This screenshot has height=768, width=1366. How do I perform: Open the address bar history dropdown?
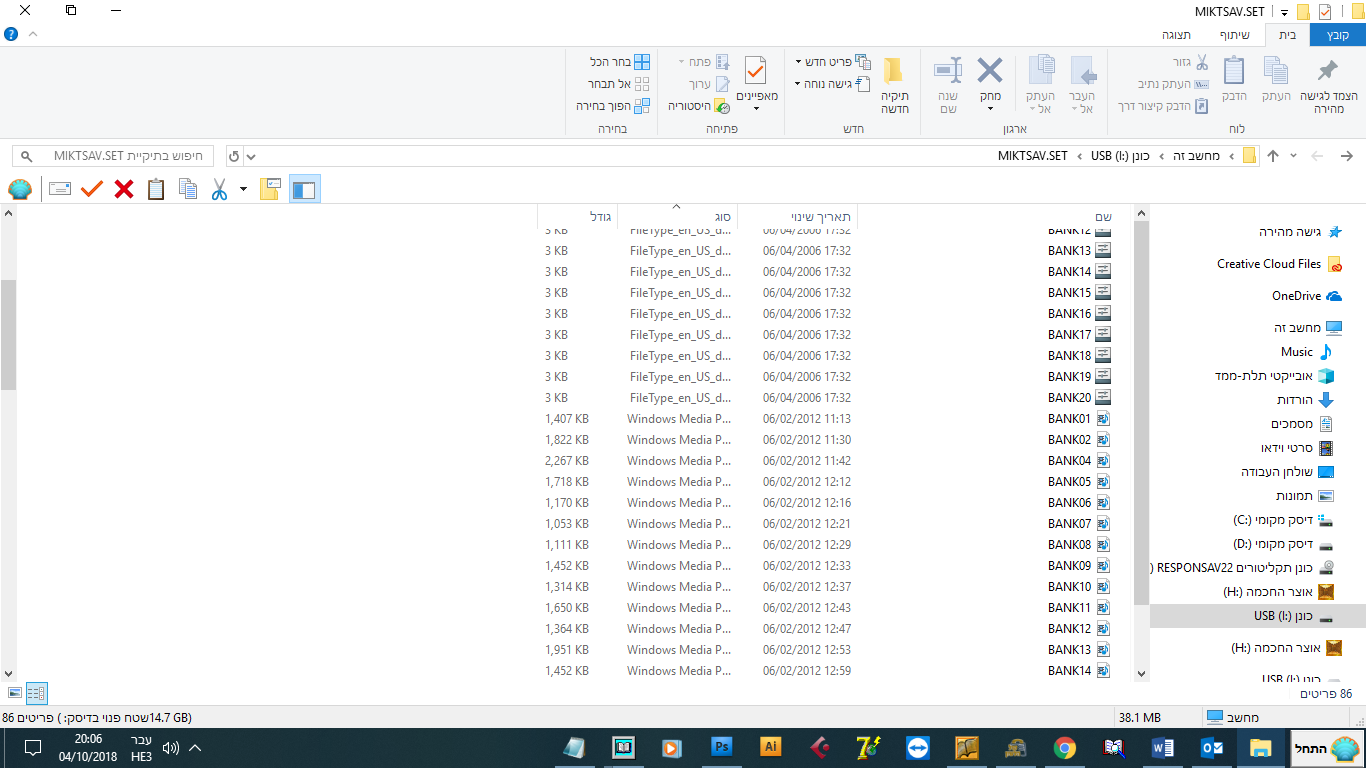pos(251,156)
